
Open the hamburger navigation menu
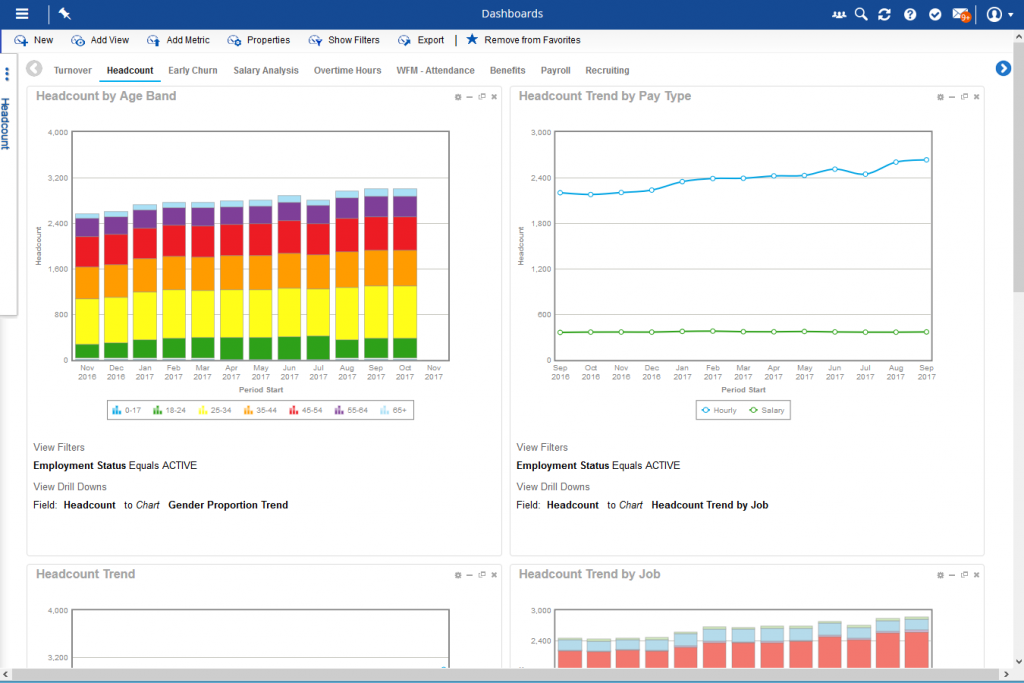click(22, 14)
